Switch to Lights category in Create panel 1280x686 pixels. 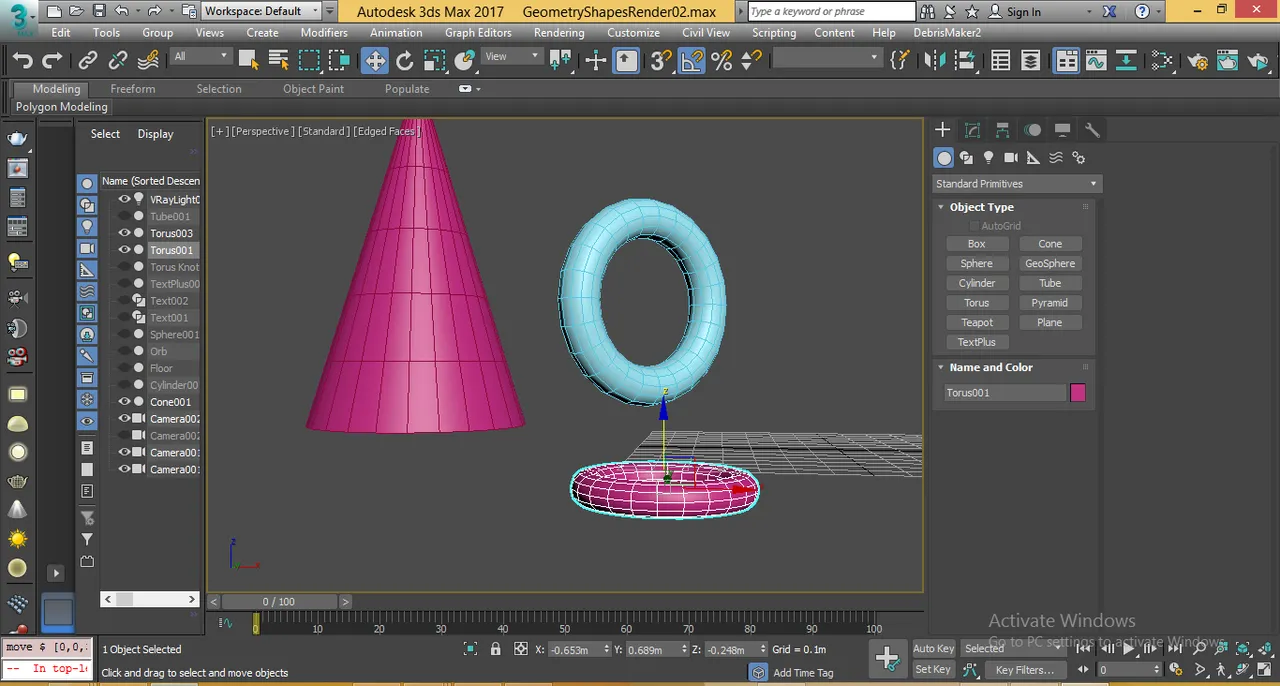(988, 158)
